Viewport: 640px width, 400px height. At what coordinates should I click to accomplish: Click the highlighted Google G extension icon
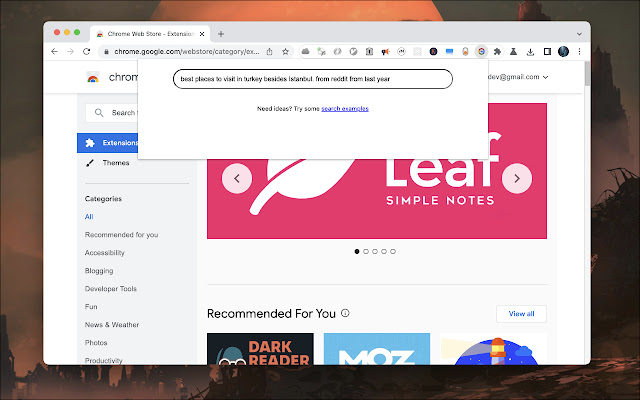tap(481, 51)
